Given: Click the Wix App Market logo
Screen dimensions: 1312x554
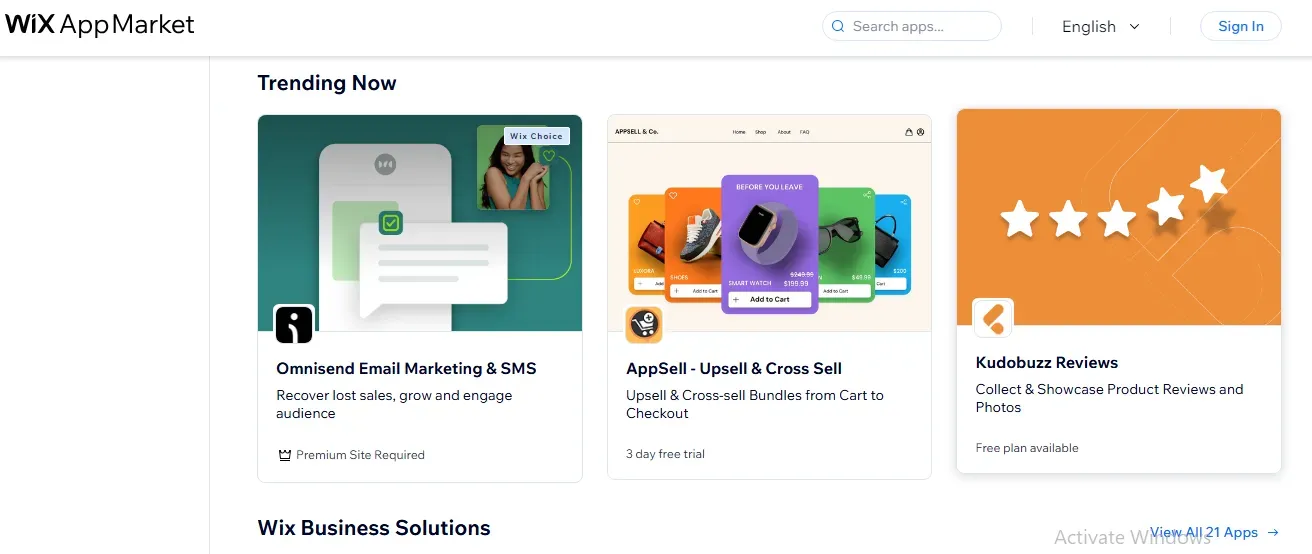Looking at the screenshot, I should 100,25.
